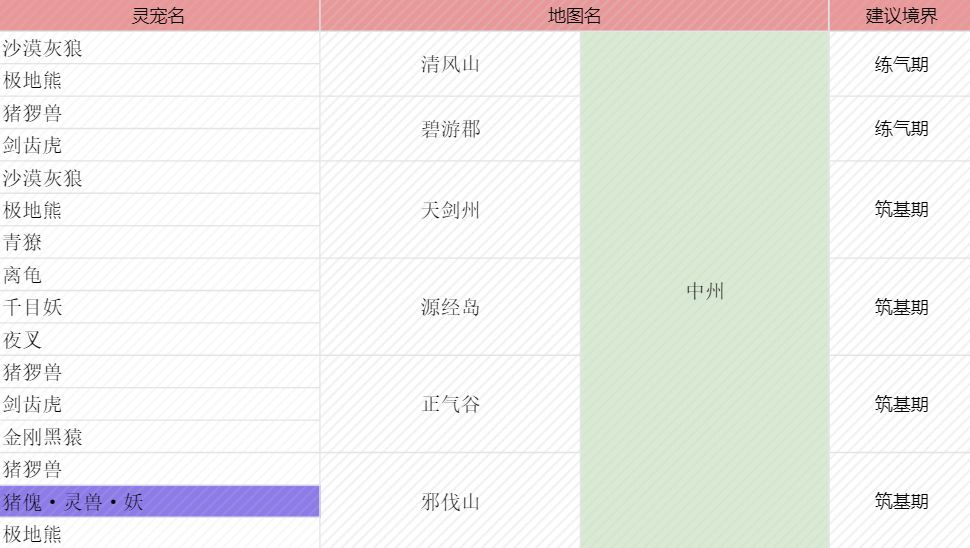Click the 离龟 cell
This screenshot has width=970, height=548.
point(159,275)
